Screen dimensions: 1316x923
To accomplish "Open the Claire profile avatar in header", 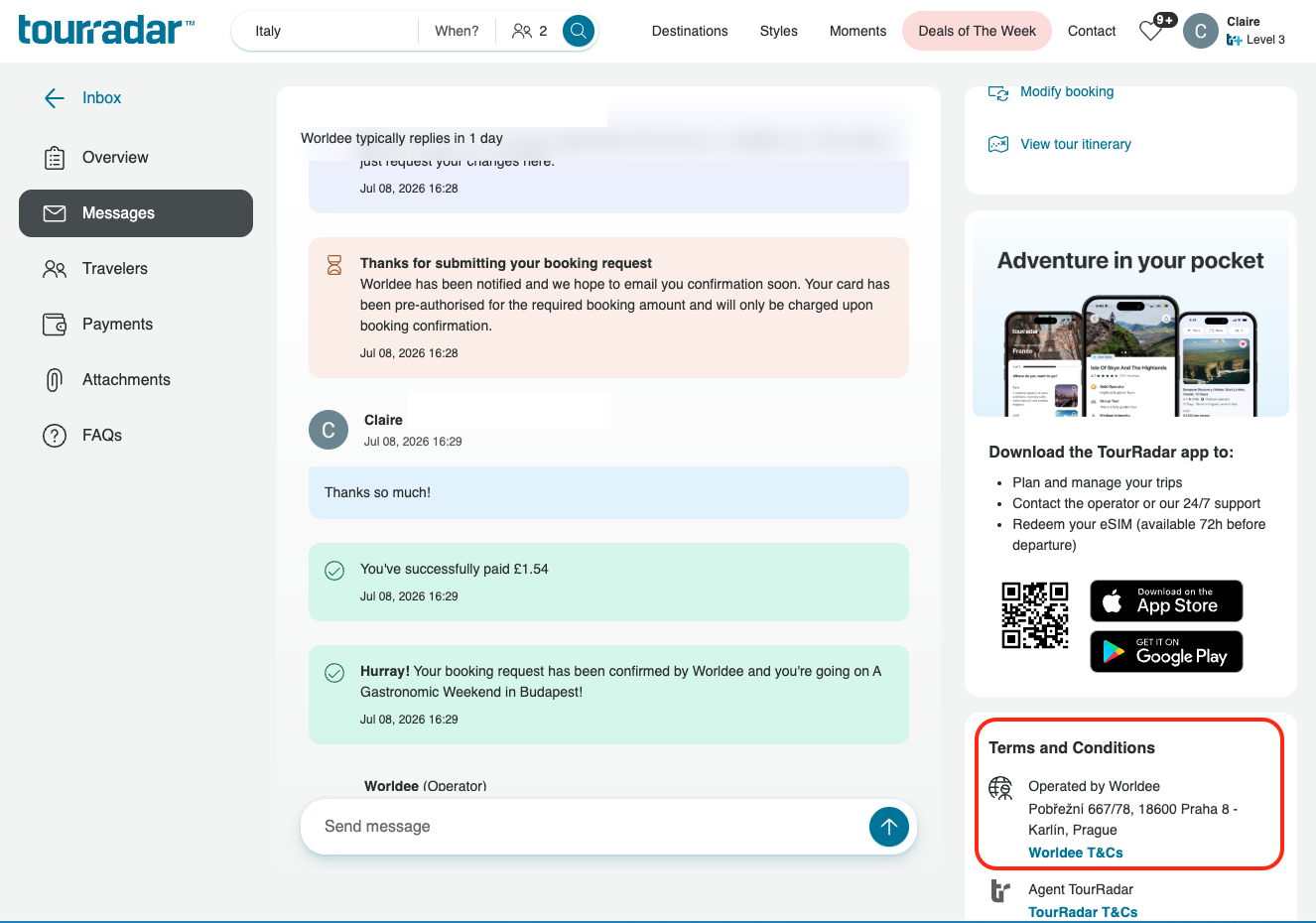I will 1201,31.
